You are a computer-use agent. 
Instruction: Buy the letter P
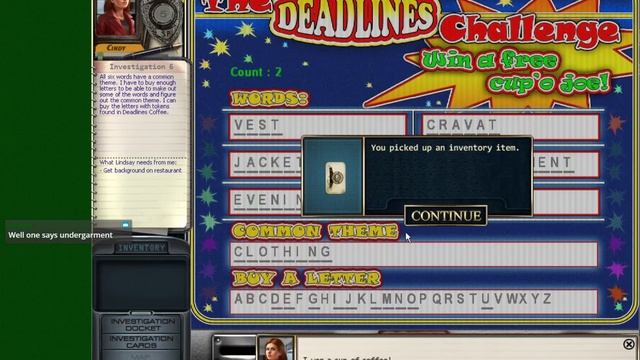coord(423,299)
